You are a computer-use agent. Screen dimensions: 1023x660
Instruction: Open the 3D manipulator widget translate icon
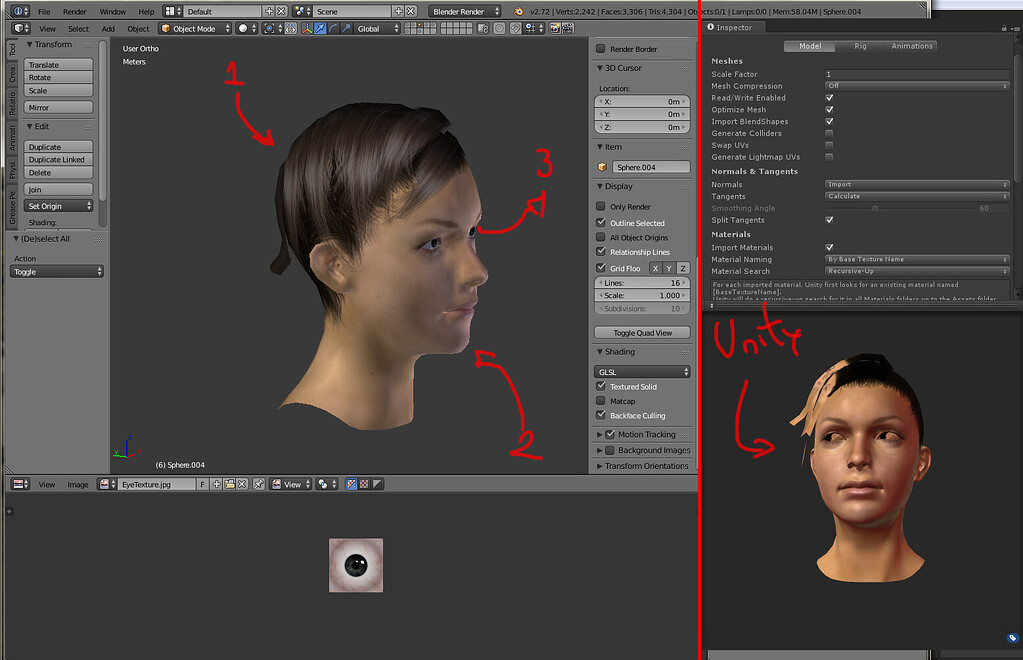click(x=320, y=28)
